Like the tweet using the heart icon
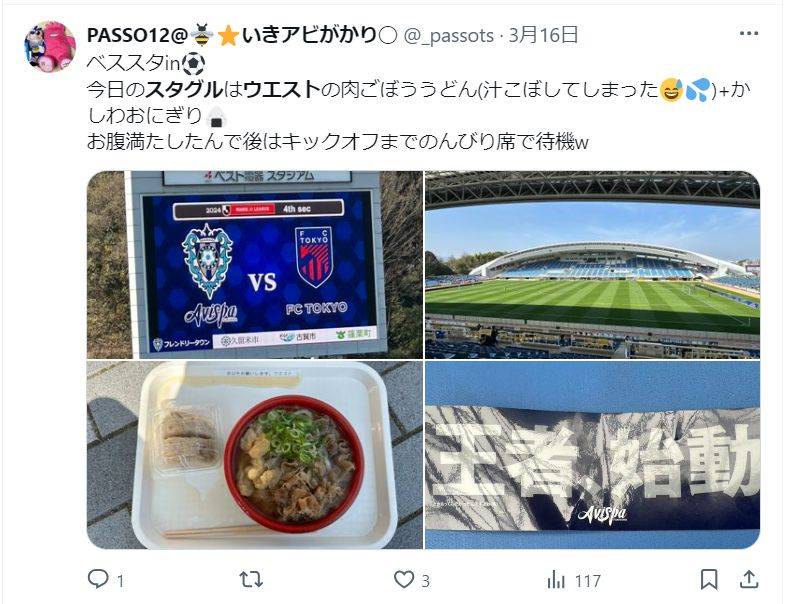Viewport: 785px width, 604px height. pos(404,579)
